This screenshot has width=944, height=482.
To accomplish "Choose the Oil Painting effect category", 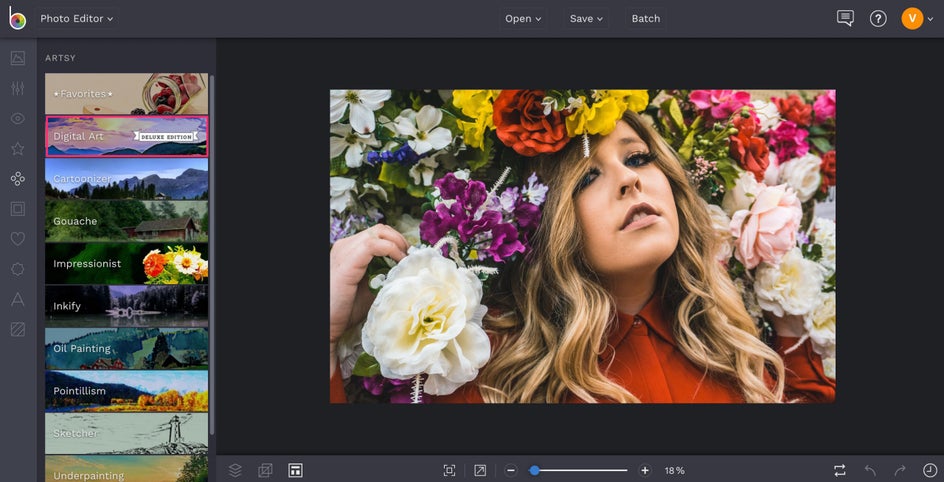I will [127, 349].
